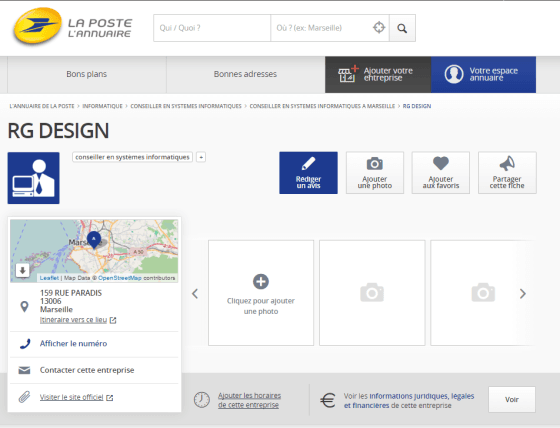Expand the category tag list arrow
This screenshot has height=428, width=560.
201,157
